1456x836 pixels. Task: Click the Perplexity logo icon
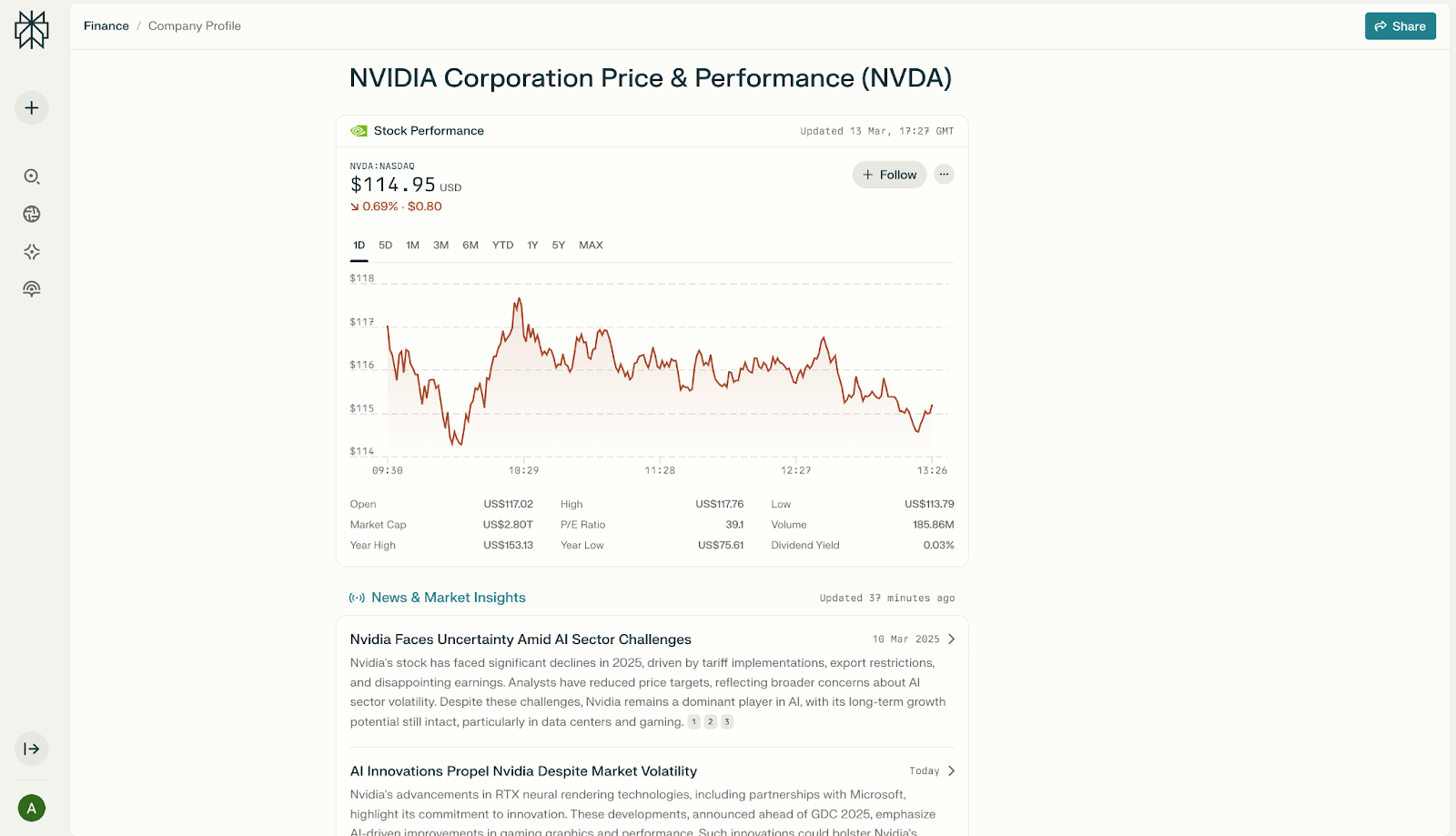(x=32, y=30)
